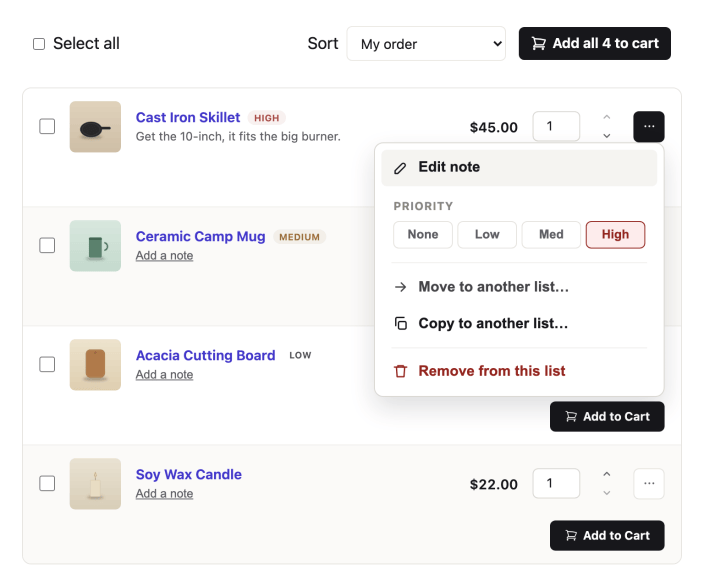Choose Move to another list…

click(519, 287)
